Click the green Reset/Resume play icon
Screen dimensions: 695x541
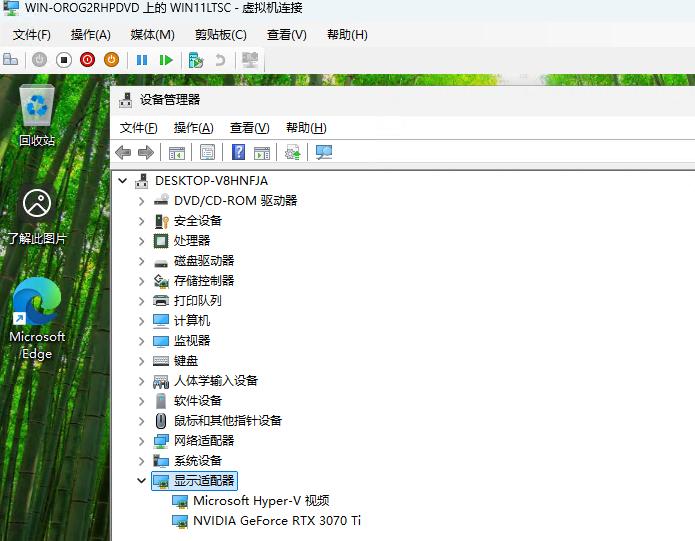point(166,60)
